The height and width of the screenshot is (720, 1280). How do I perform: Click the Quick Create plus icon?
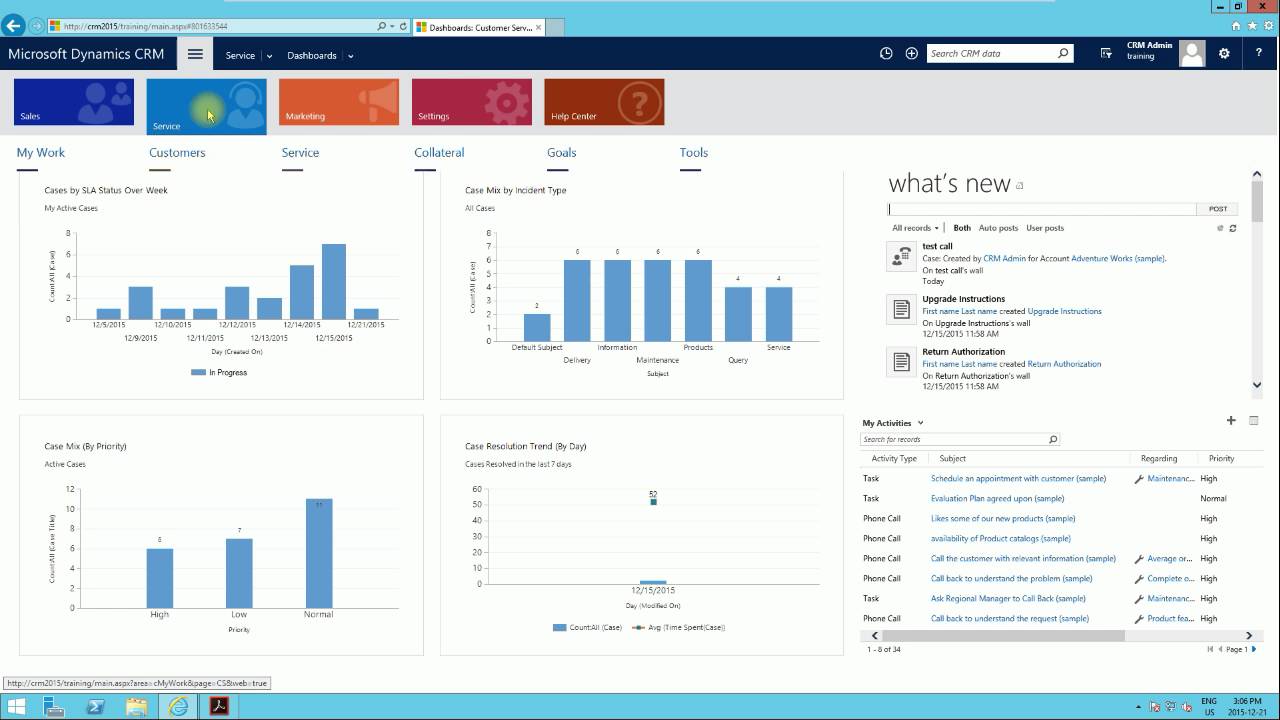point(911,54)
